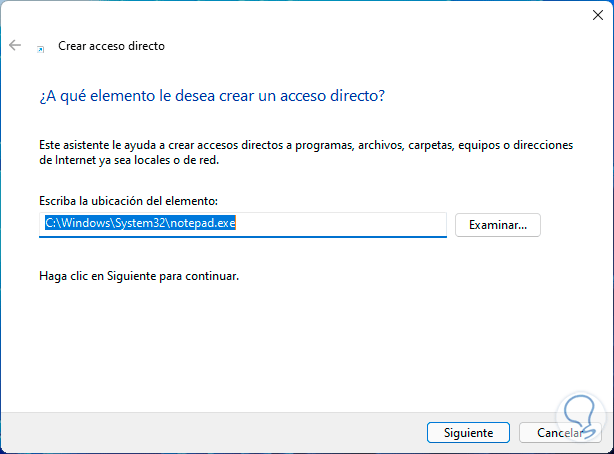Place cursor on C:\Windows in the path
The image size is (614, 454).
pos(78,224)
